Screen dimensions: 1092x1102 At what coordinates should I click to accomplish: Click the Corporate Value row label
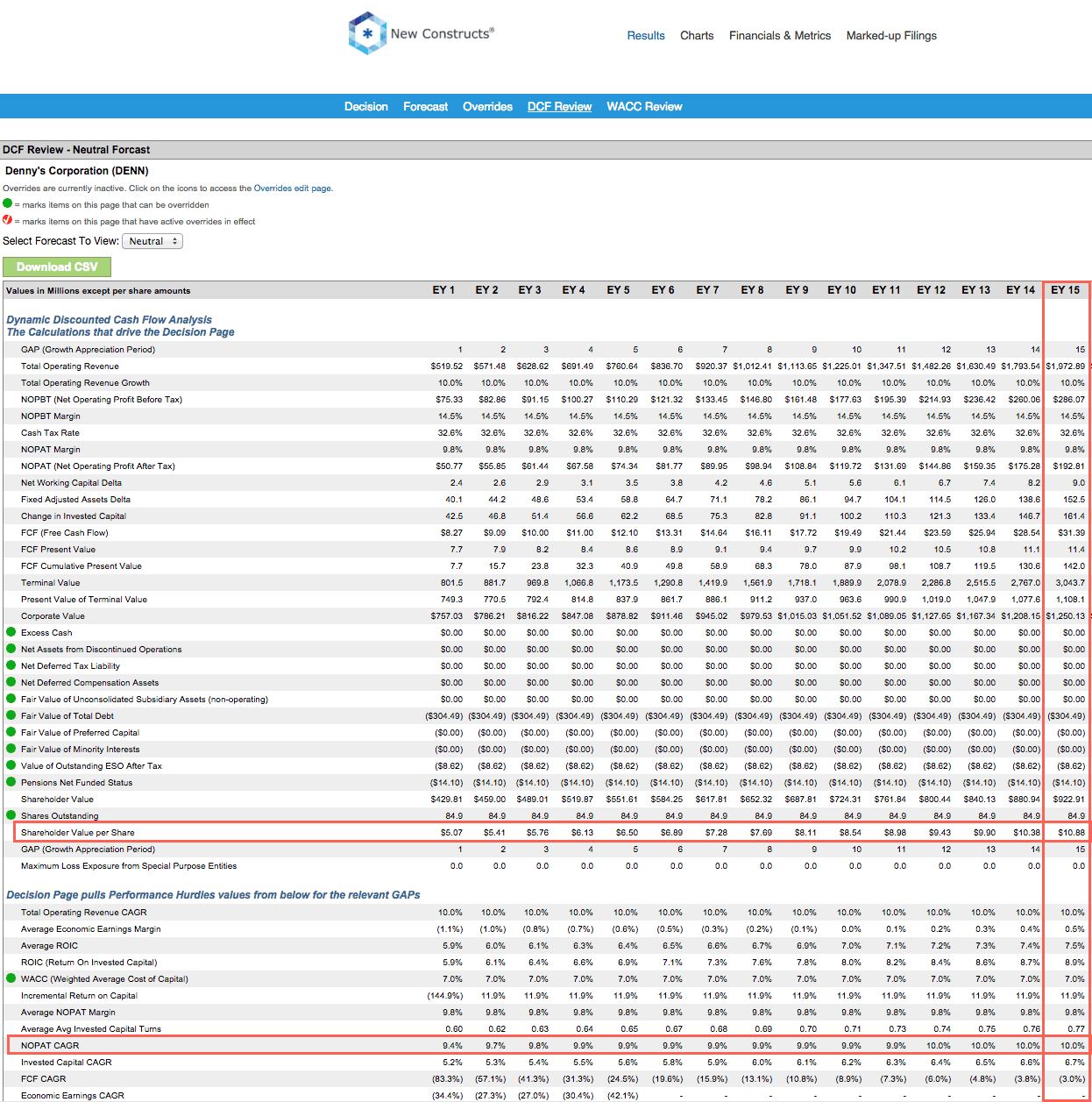pyautogui.click(x=53, y=616)
